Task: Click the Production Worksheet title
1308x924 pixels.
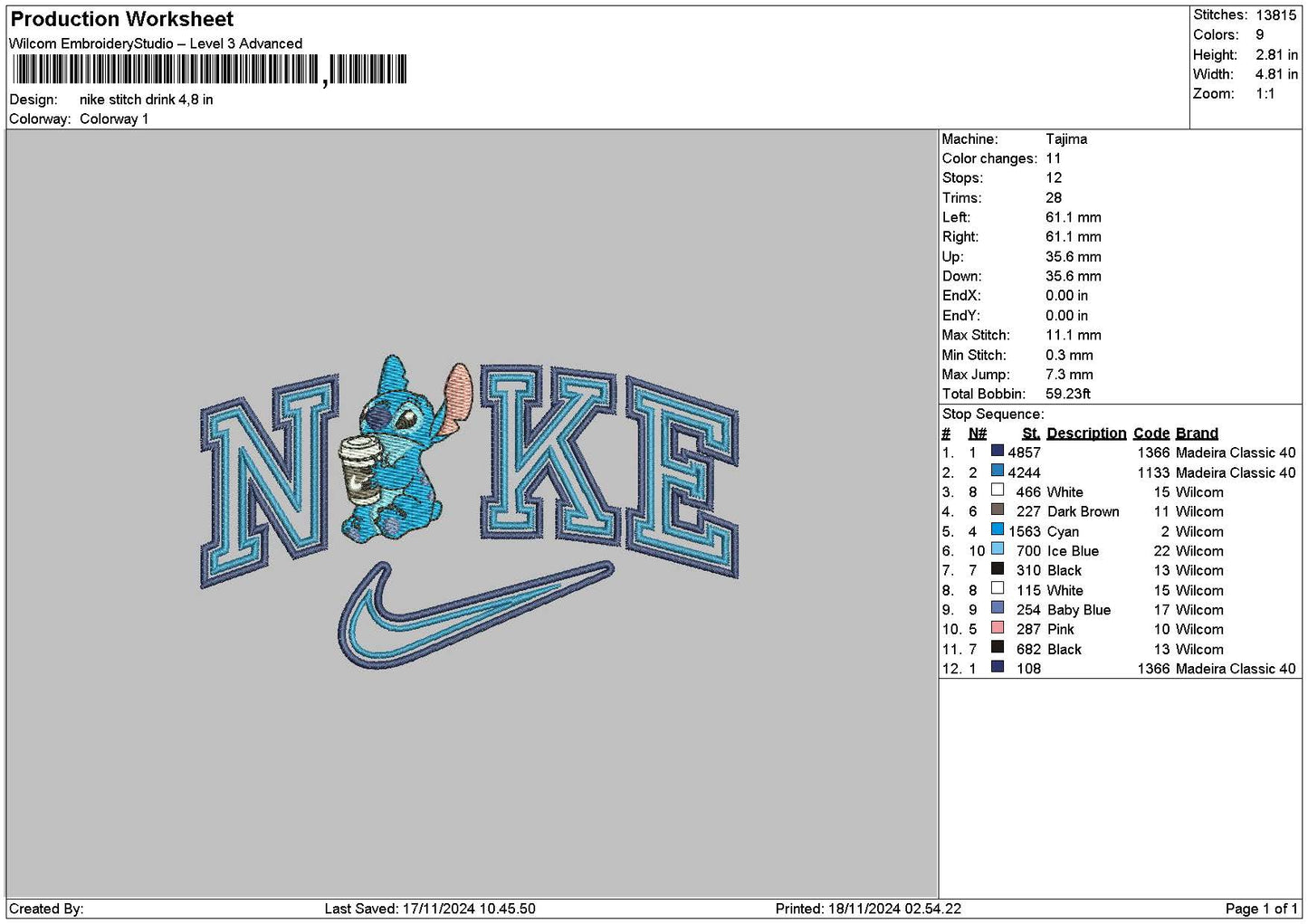Action: tap(122, 19)
